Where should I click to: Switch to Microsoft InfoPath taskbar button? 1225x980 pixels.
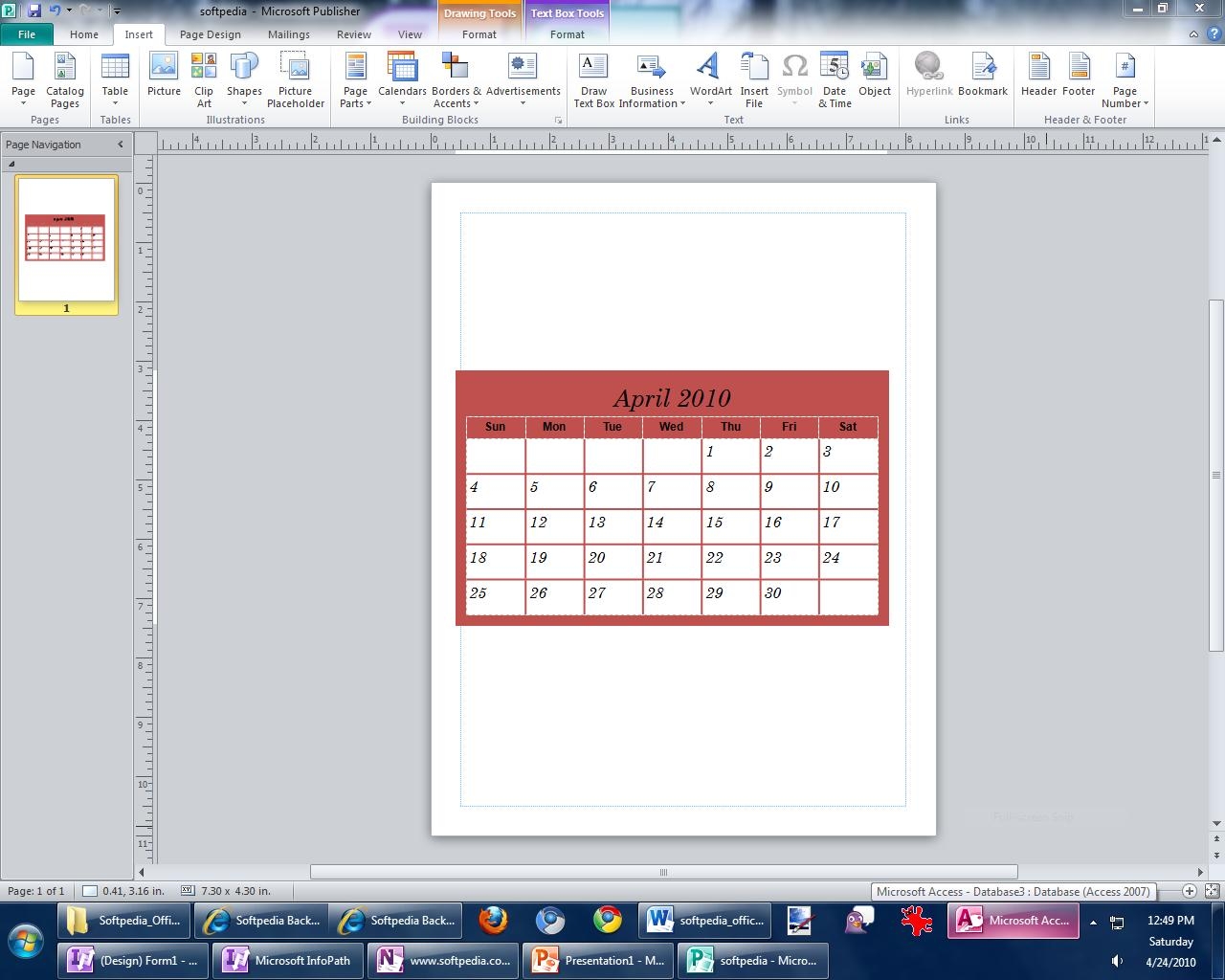coord(287,960)
